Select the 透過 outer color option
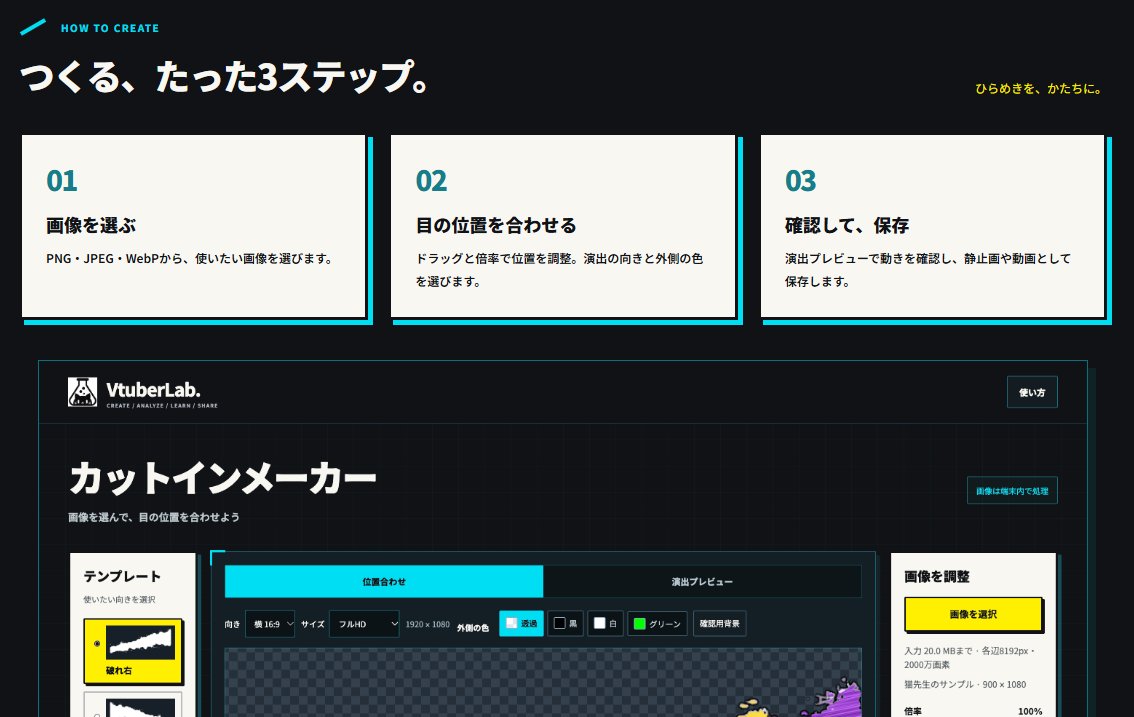Image resolution: width=1134 pixels, height=717 pixels. pyautogui.click(x=521, y=623)
